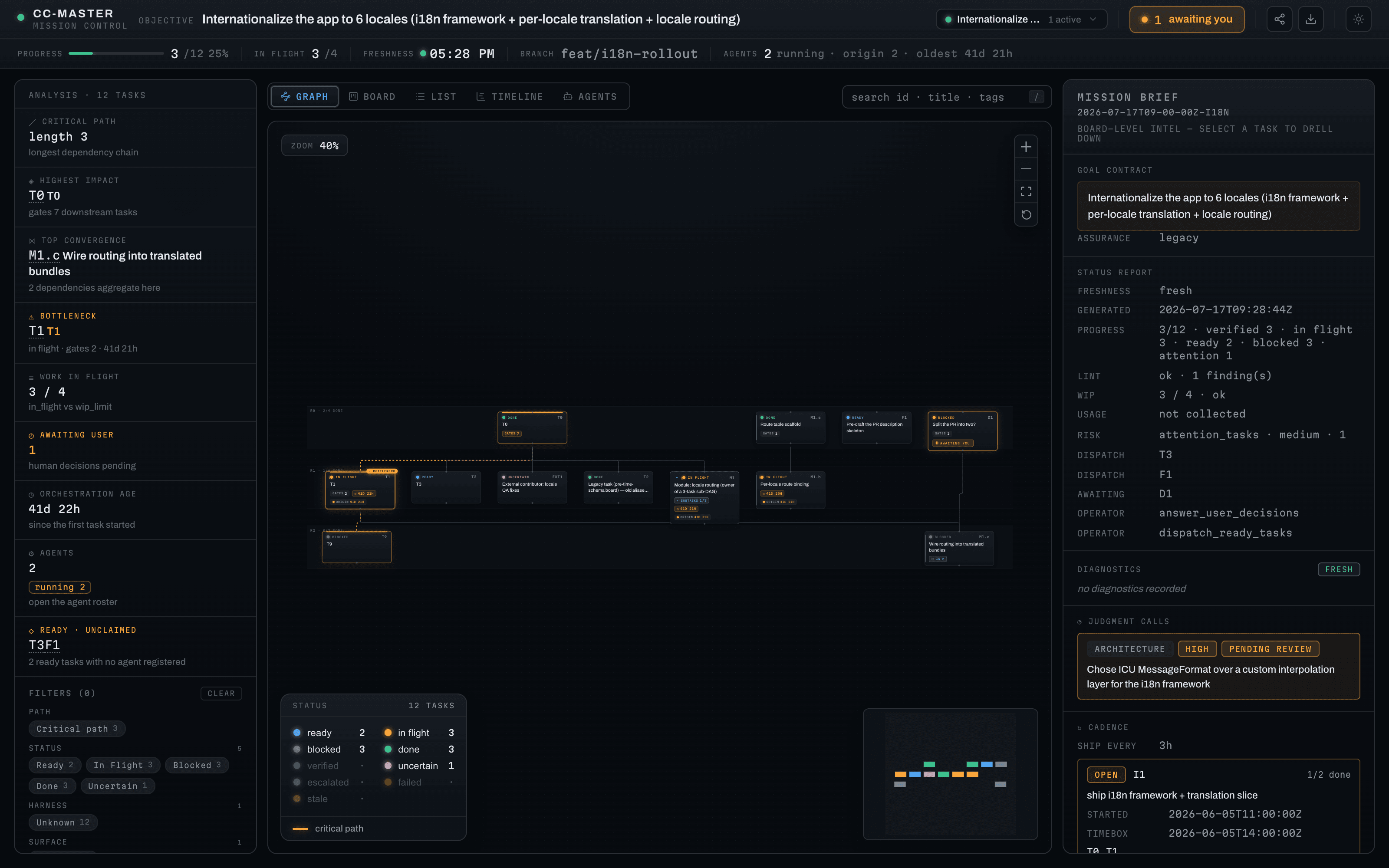Click the branch name feat/i18n-rollout
This screenshot has width=1389, height=868.
(x=629, y=53)
